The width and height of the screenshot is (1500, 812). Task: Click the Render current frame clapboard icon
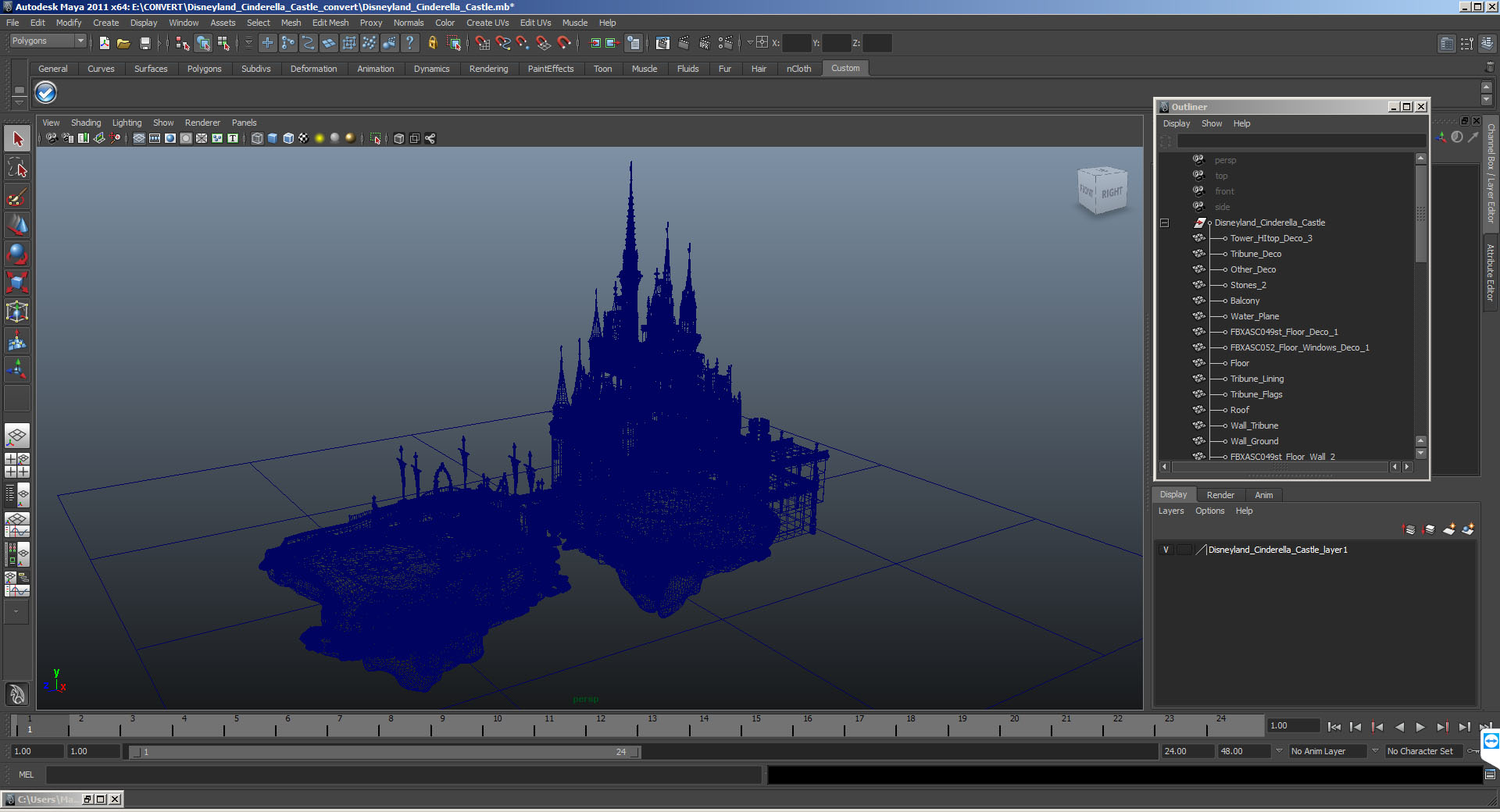[x=684, y=43]
